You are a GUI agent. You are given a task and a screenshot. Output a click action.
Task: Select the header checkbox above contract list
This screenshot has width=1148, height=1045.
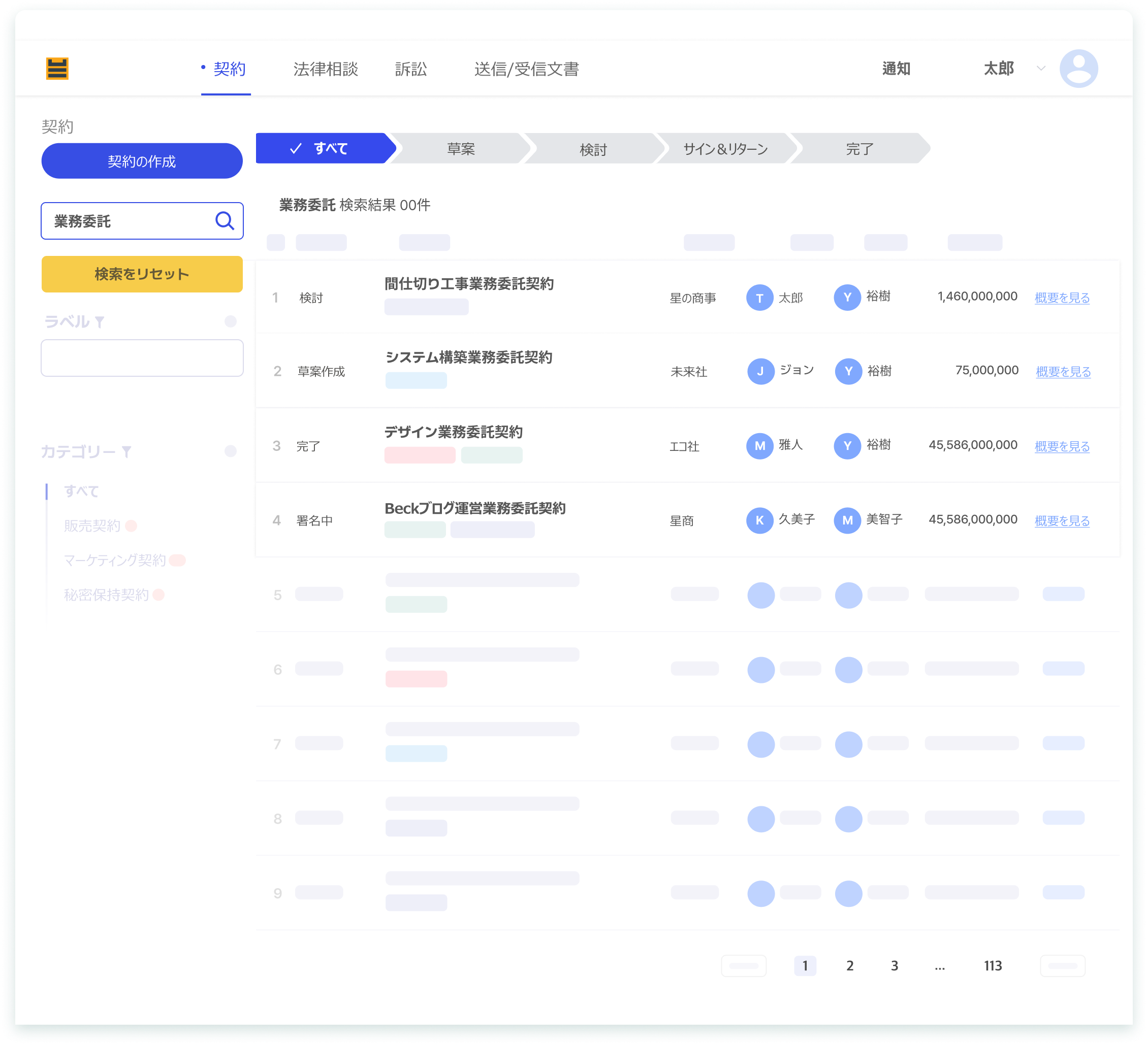tap(276, 243)
